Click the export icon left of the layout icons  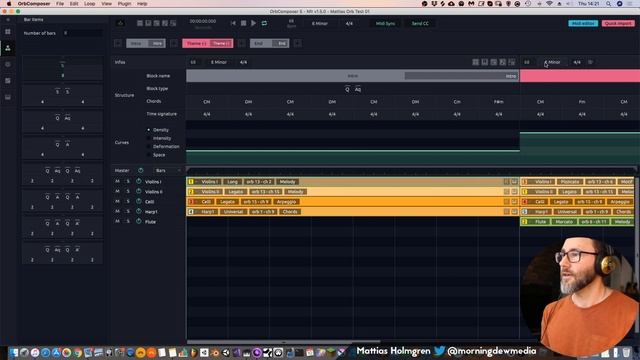click(x=120, y=23)
